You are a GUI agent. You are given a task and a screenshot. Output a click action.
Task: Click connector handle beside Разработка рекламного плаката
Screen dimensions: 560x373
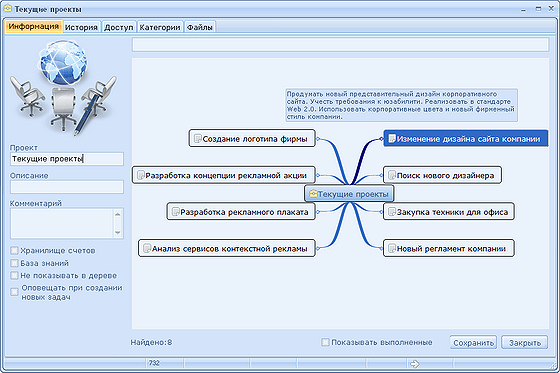[x=318, y=212]
